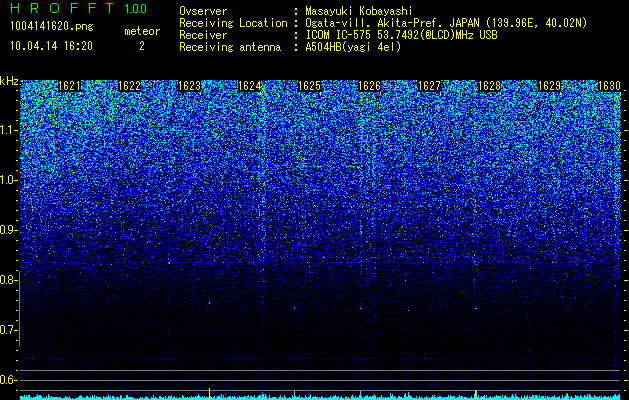
Task: Click the 1630 time marker
Action: (x=609, y=86)
